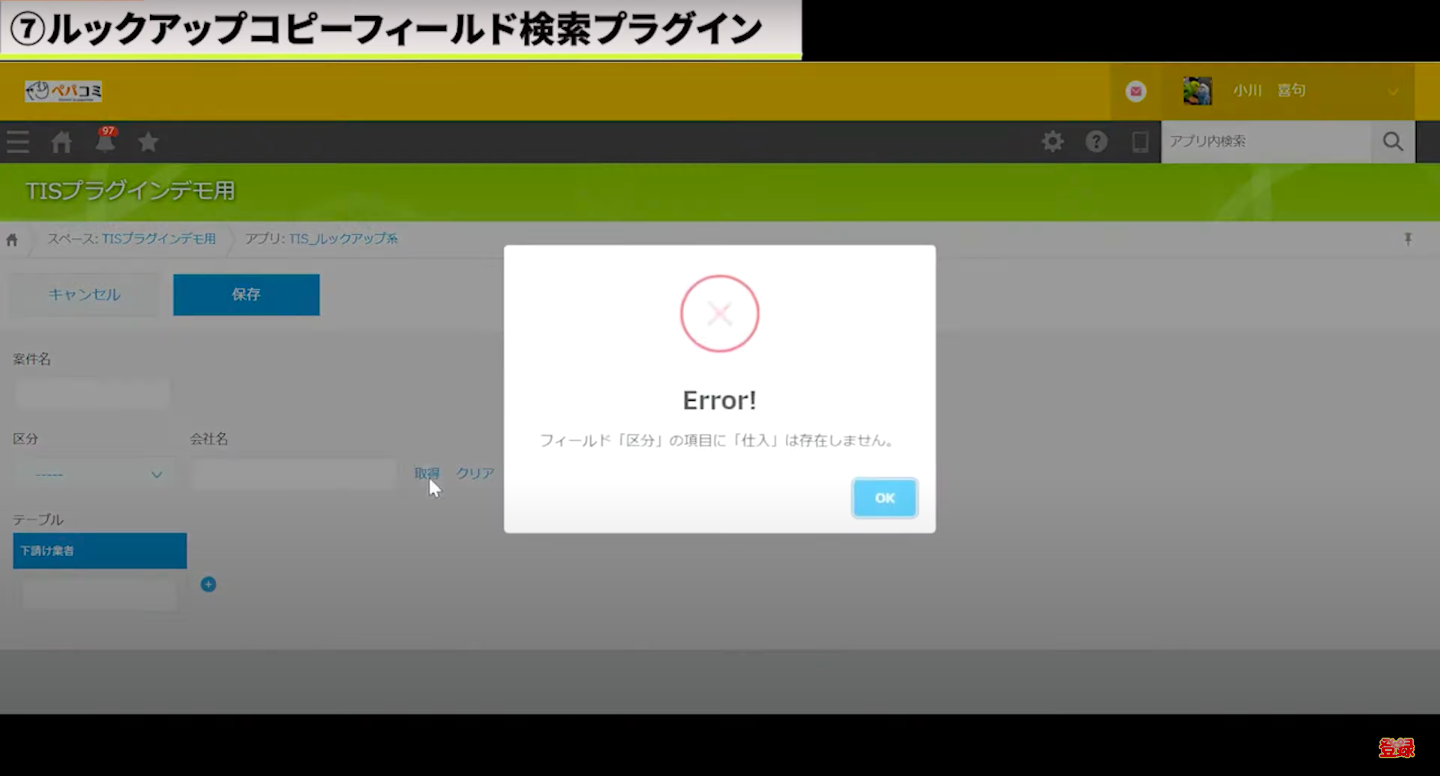Focus the アプリ内検索 search field
Viewport: 1440px width, 776px height.
pyautogui.click(x=1265, y=142)
